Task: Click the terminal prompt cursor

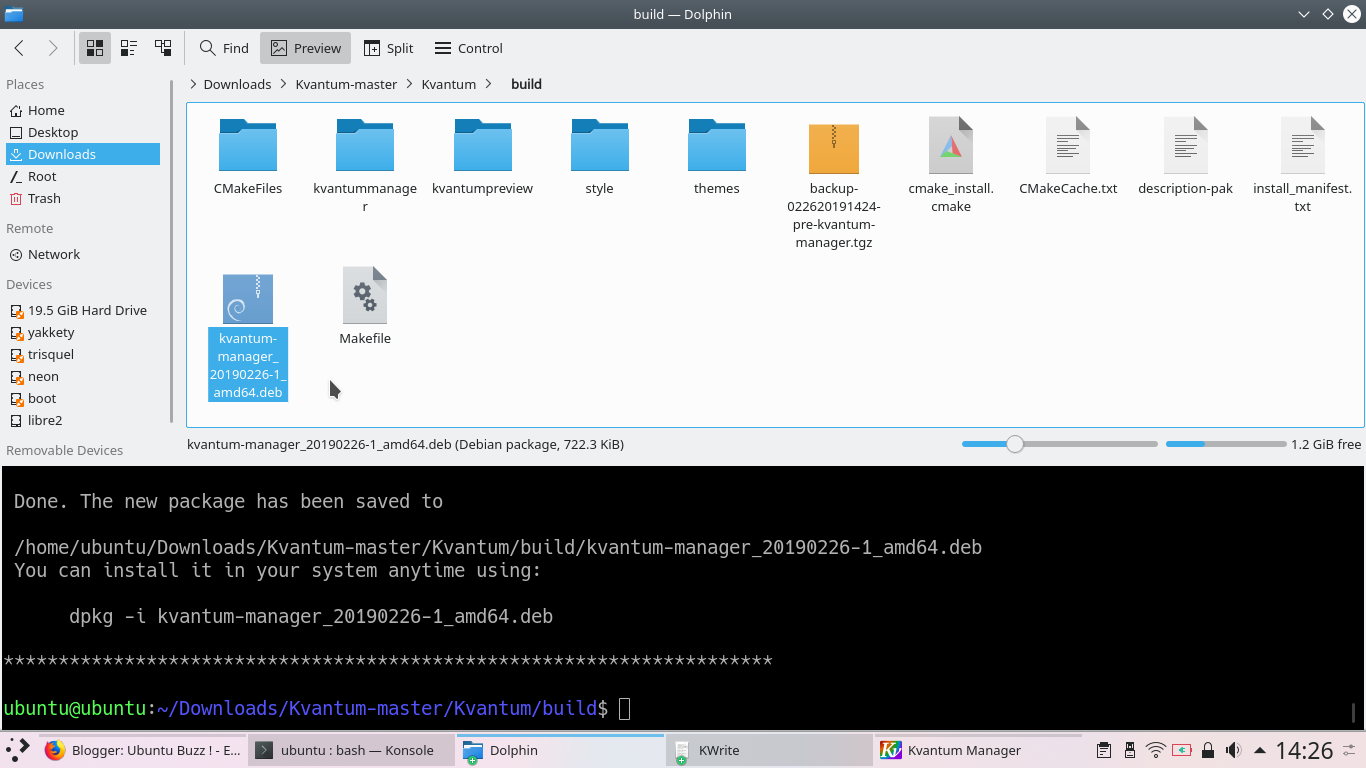Action: tap(625, 709)
